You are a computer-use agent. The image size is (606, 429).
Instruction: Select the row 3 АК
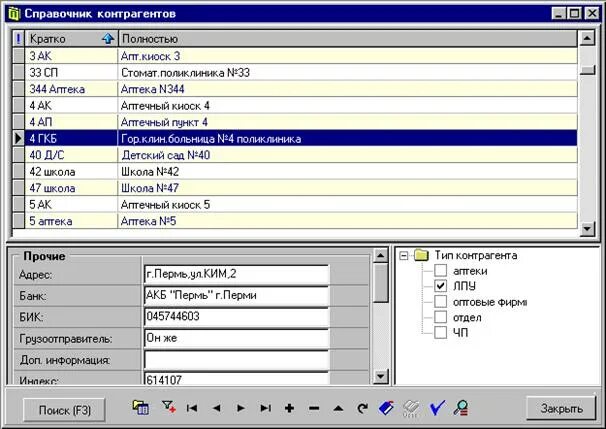[301, 56]
